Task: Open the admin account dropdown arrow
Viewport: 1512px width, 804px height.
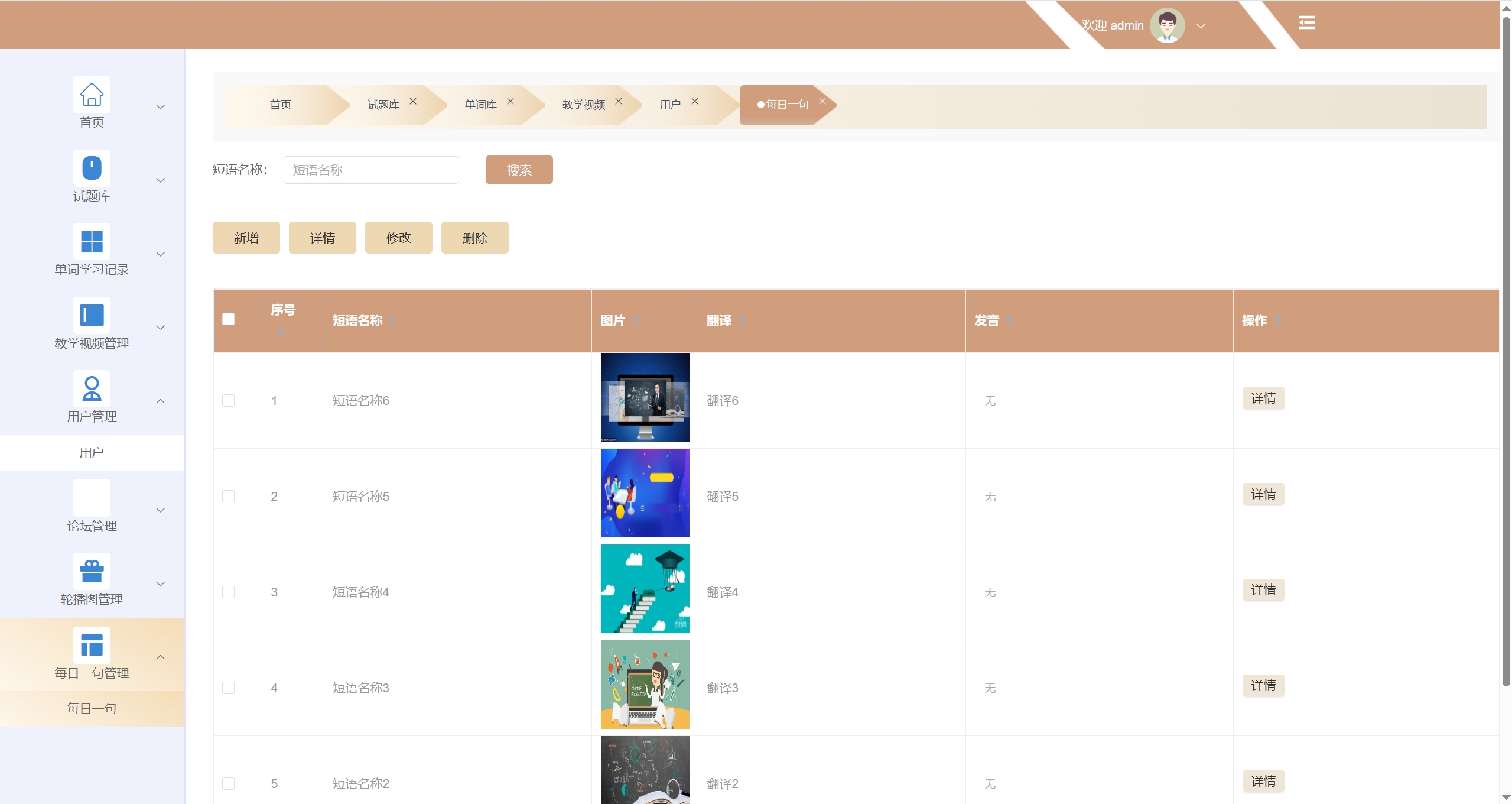Action: [1201, 26]
